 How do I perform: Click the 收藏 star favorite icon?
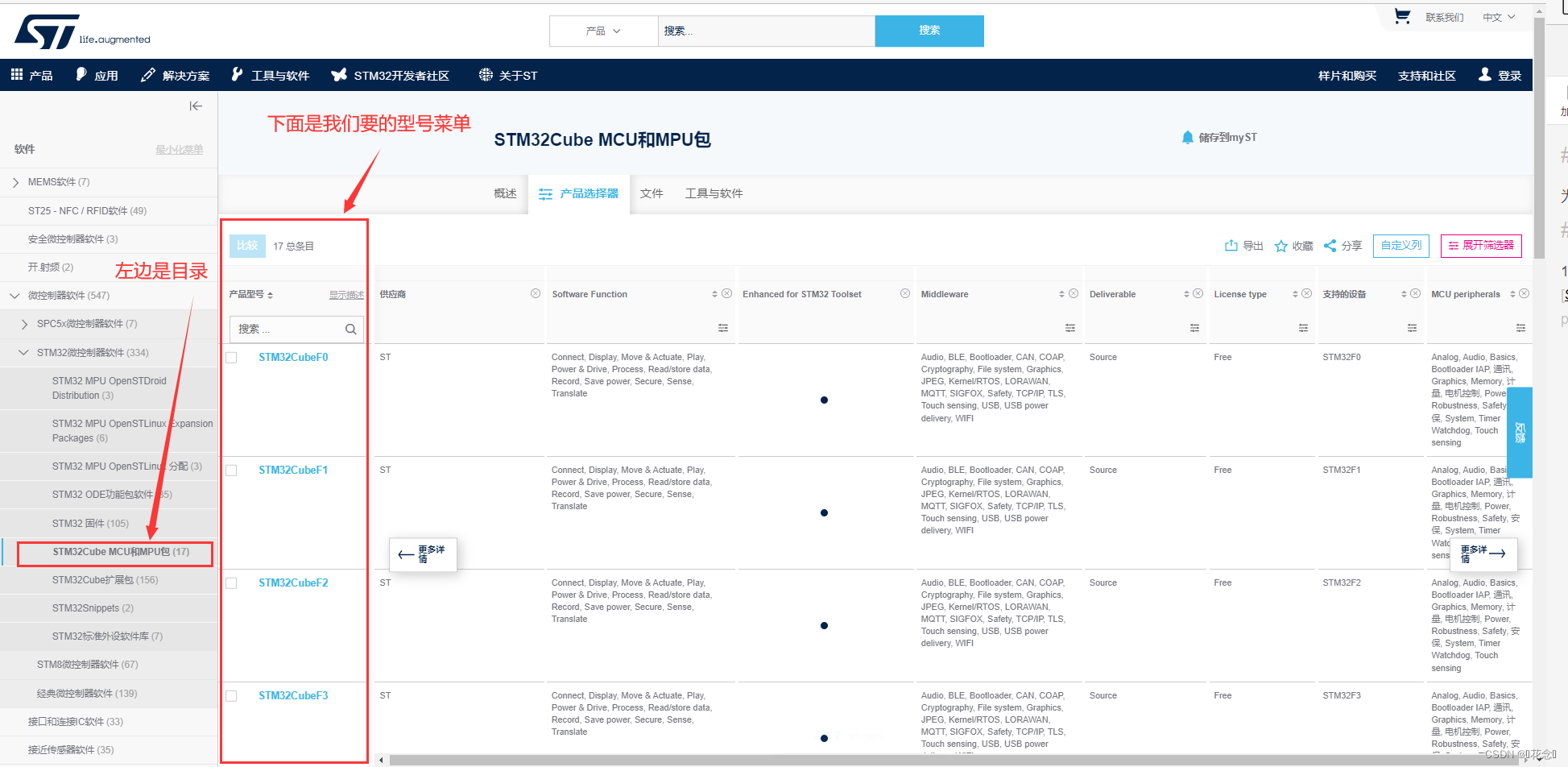1280,246
